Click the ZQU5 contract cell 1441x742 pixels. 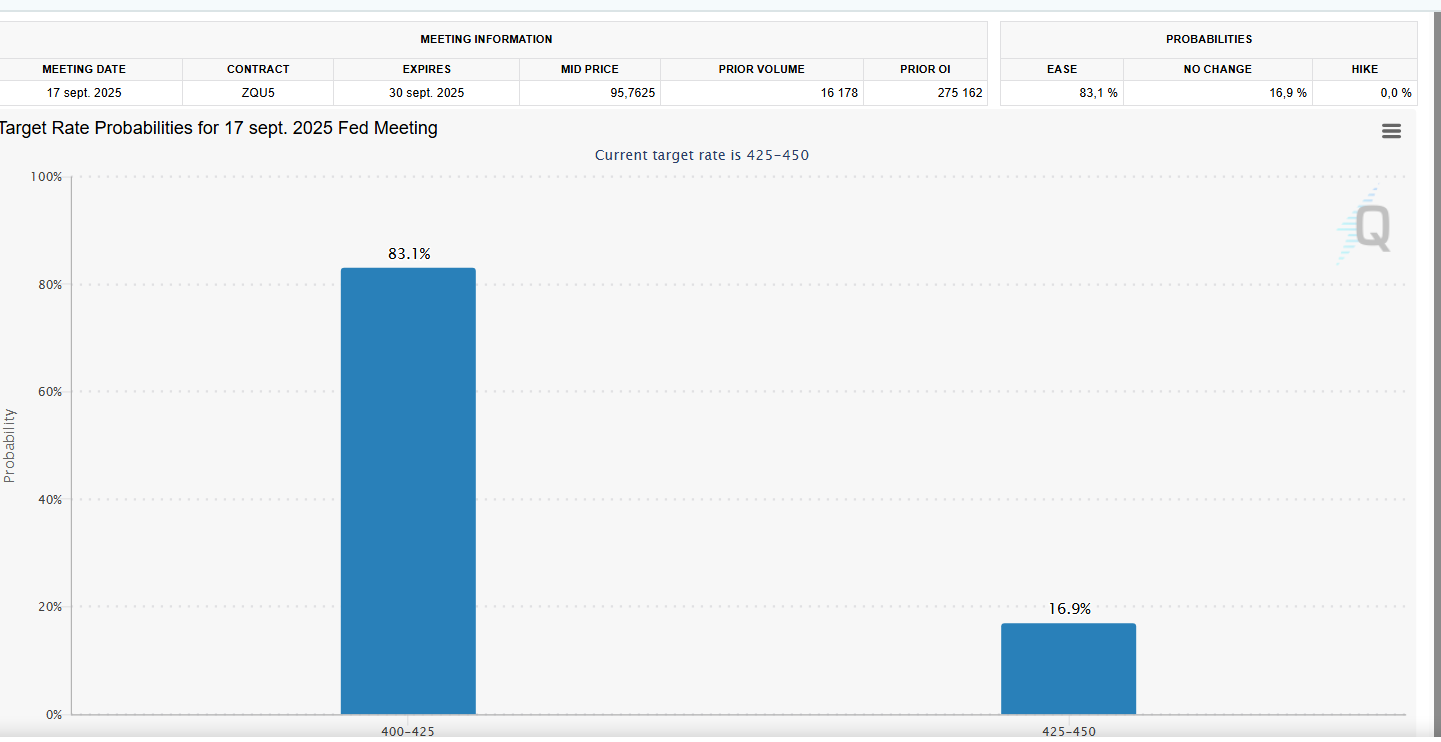click(x=258, y=93)
